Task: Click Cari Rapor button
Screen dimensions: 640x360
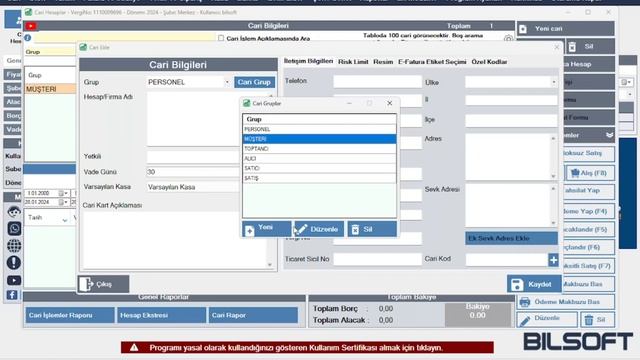Action: pyautogui.click(x=253, y=315)
